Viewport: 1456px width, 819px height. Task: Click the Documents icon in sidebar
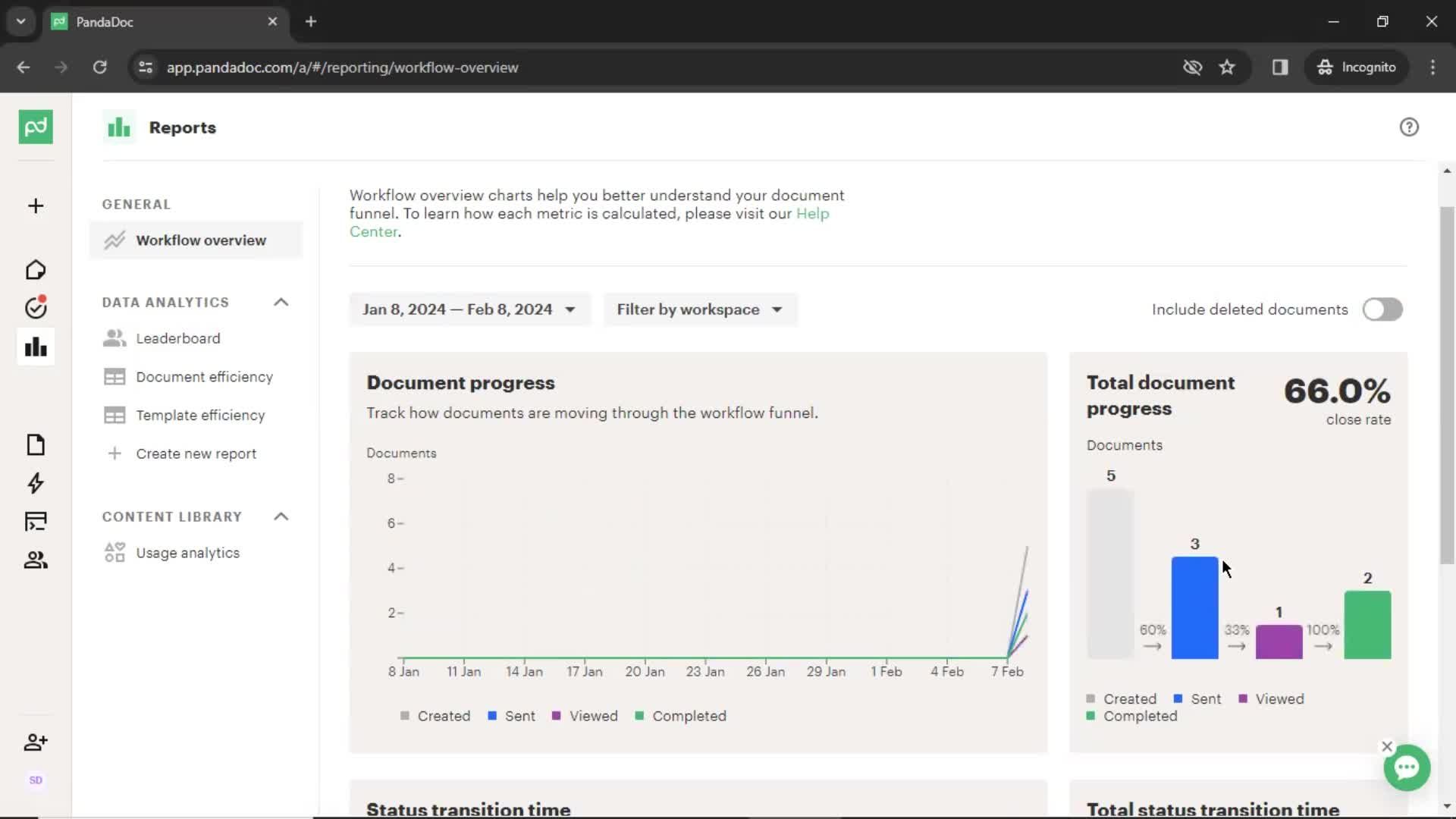click(x=36, y=444)
